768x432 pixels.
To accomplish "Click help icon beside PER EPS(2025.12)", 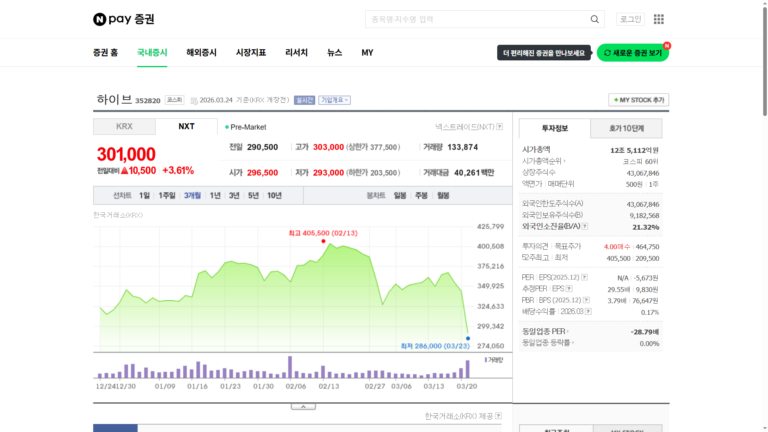I will pyautogui.click(x=584, y=277).
